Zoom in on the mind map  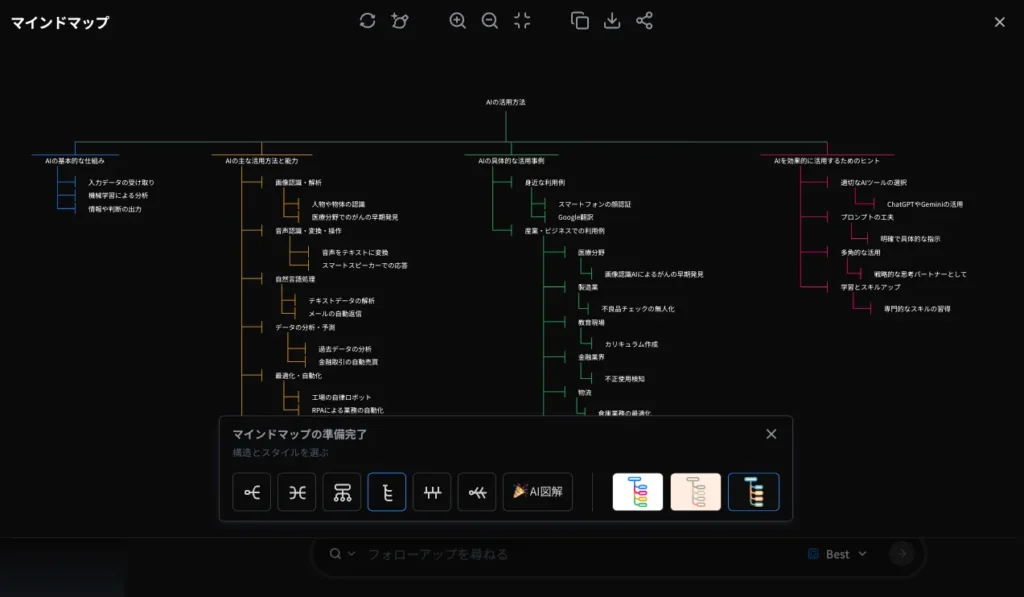[458, 20]
